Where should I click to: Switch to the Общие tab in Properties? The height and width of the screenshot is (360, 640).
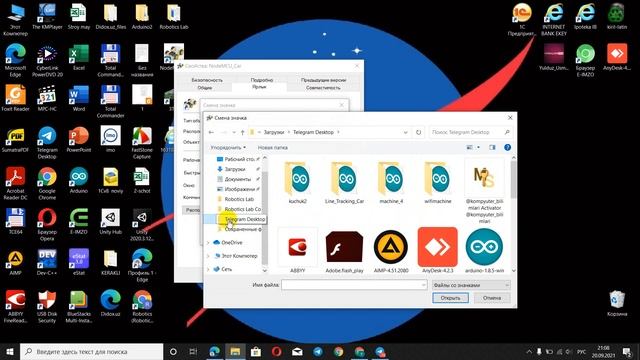(204, 87)
